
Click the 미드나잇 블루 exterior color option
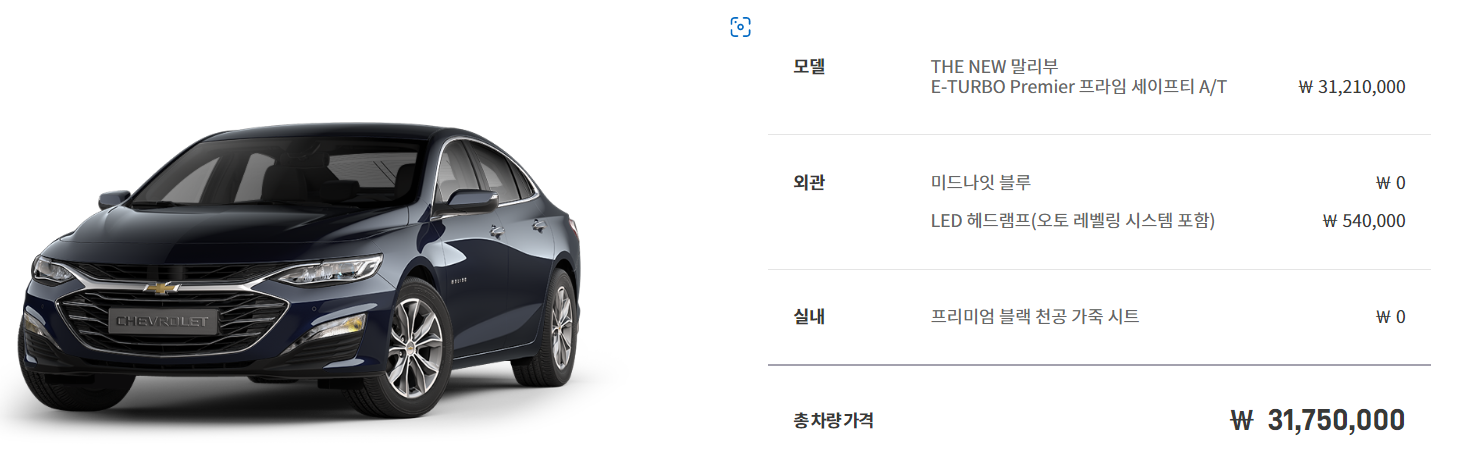[x=980, y=183]
